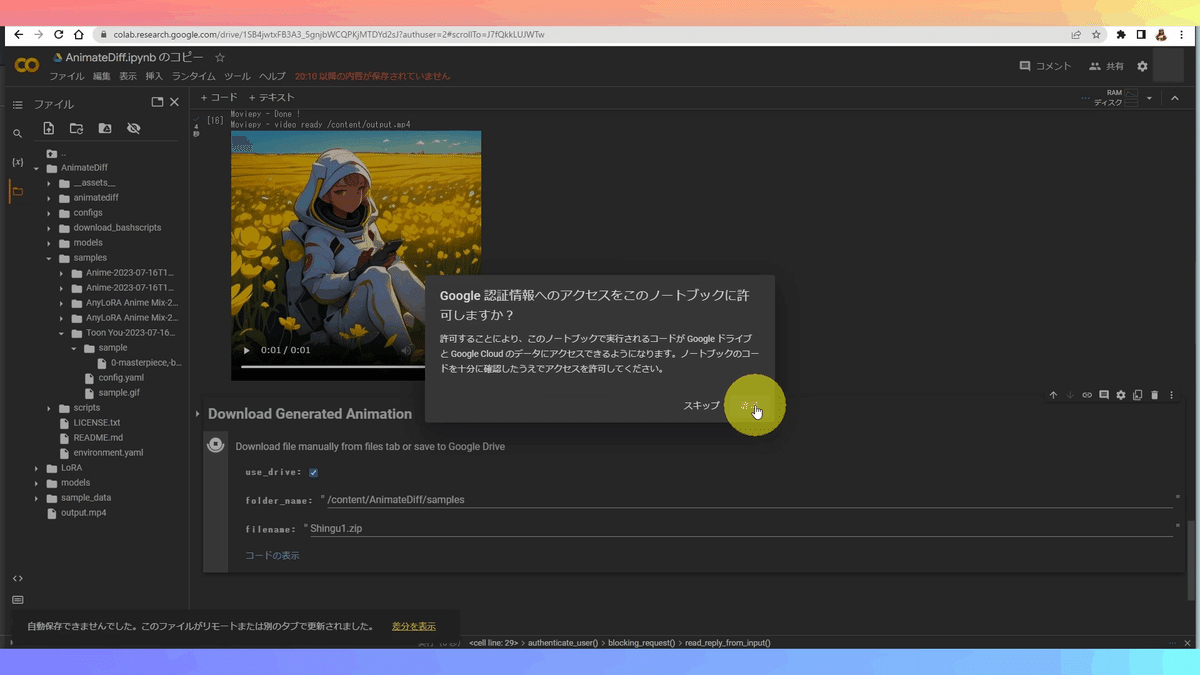This screenshot has width=1200, height=675.
Task: Star the AnimateDiff.ipynb notebook
Action: point(220,58)
